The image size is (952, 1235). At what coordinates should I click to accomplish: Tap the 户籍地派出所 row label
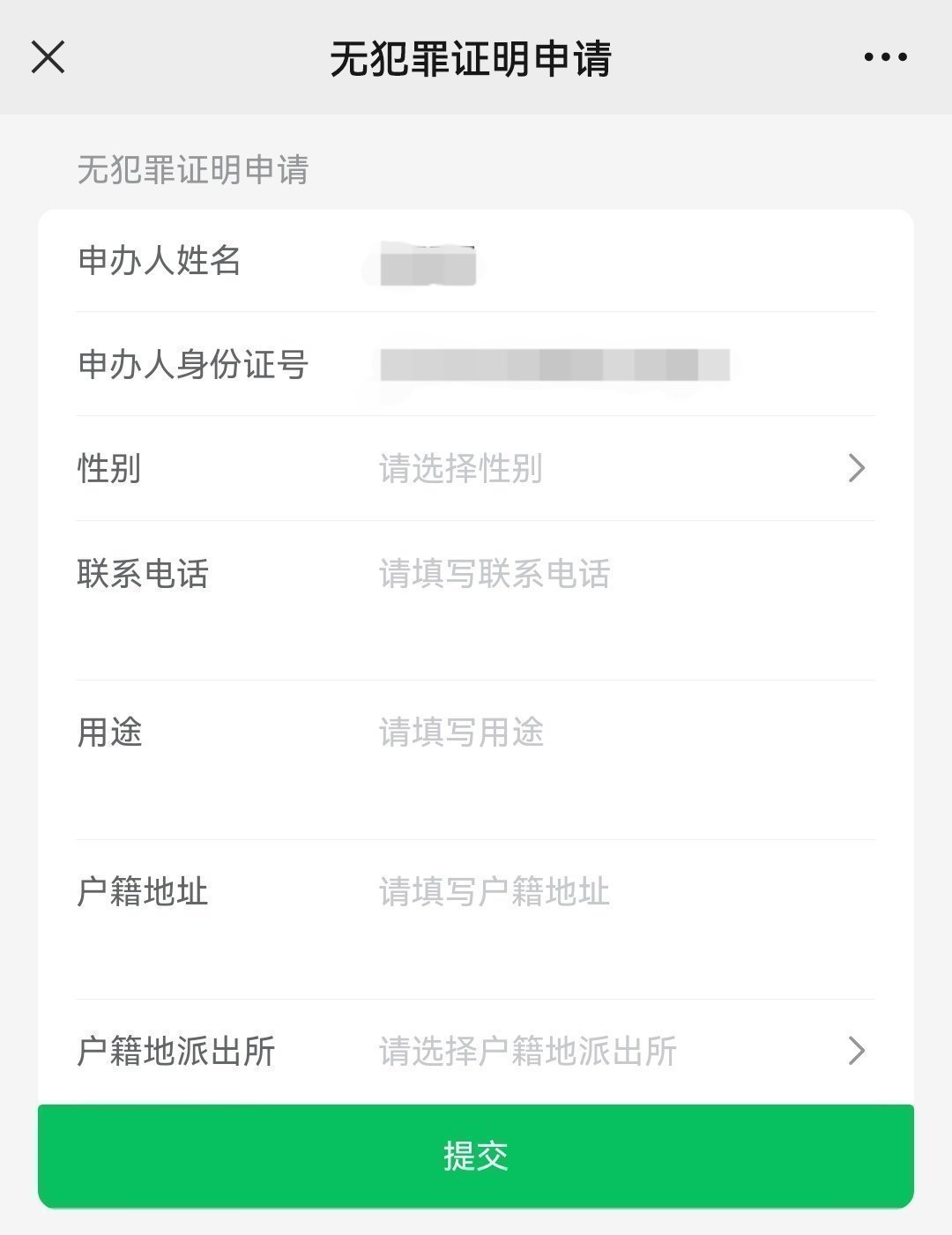click(176, 1052)
